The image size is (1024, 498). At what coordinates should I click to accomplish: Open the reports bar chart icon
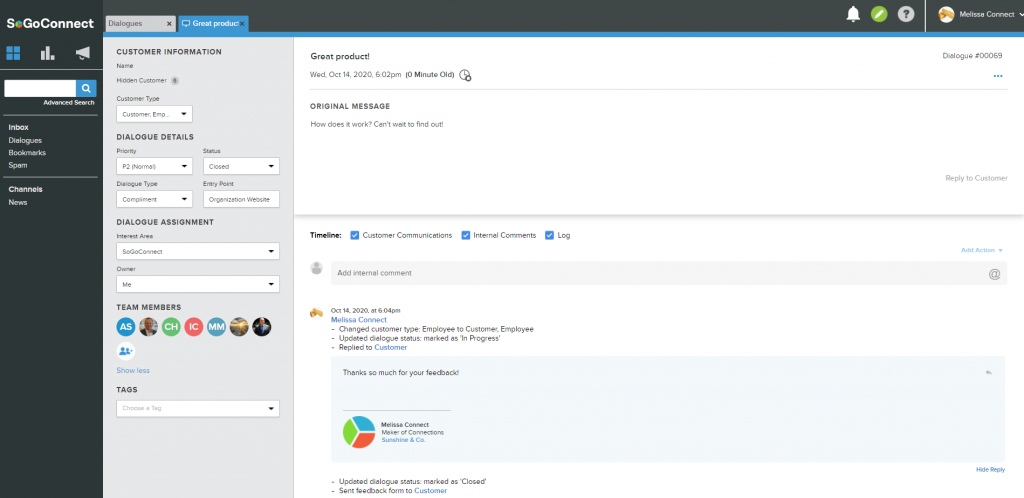tap(48, 53)
